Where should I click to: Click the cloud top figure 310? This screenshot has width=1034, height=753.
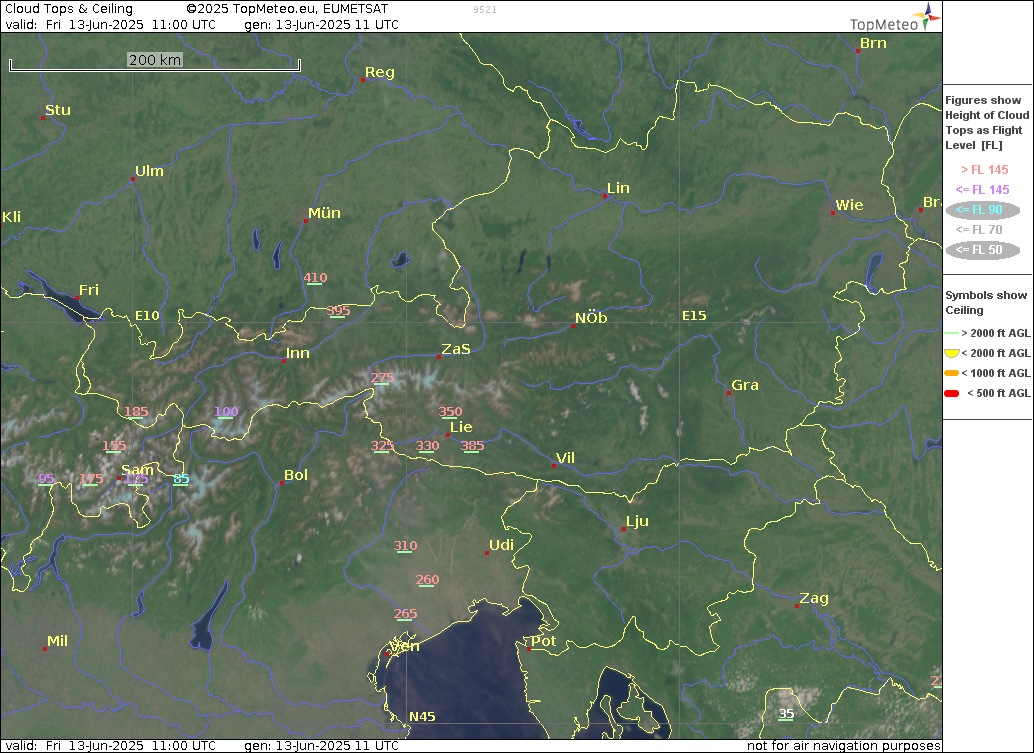click(x=406, y=546)
